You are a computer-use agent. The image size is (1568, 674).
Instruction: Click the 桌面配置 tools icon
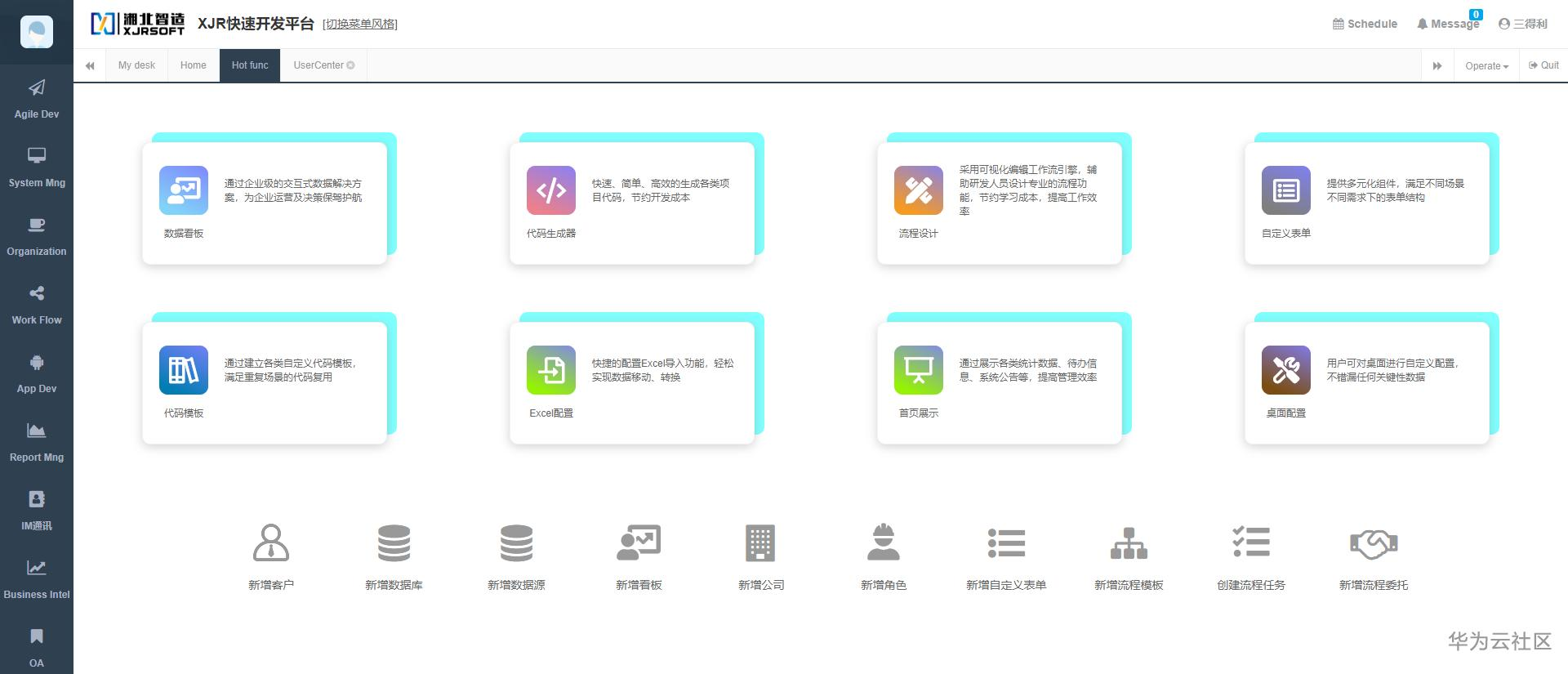point(1286,370)
